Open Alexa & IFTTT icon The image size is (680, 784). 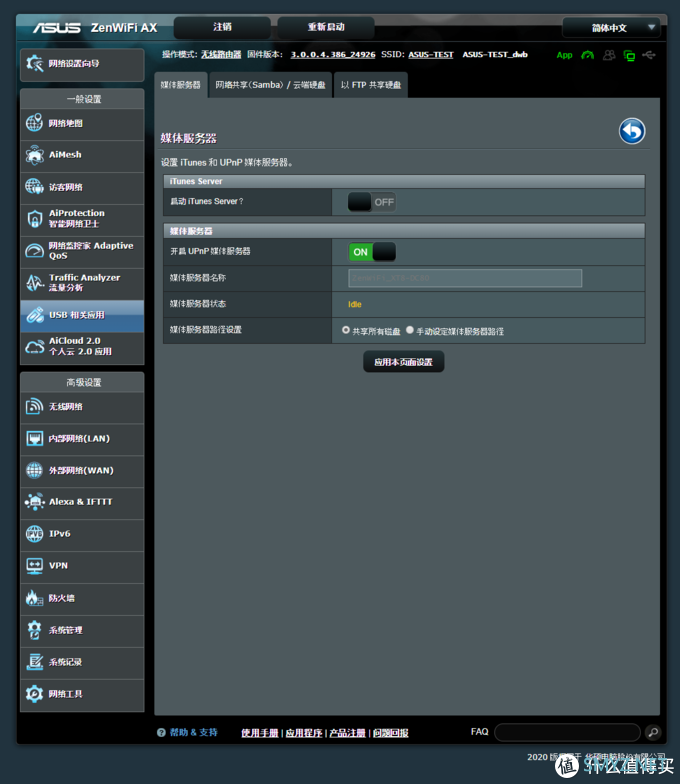pos(34,502)
